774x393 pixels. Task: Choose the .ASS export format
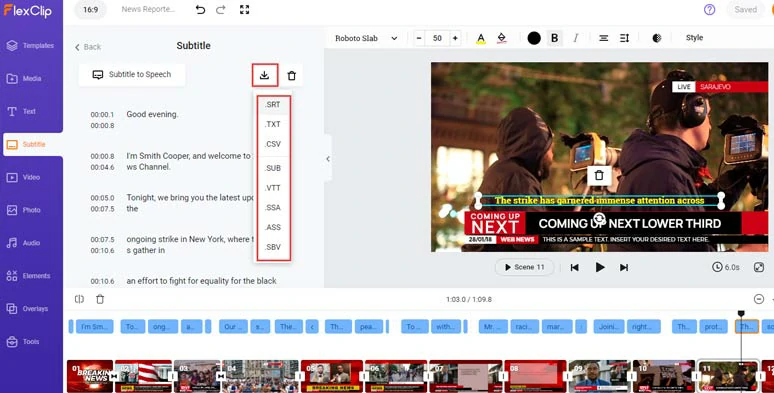pyautogui.click(x=273, y=228)
